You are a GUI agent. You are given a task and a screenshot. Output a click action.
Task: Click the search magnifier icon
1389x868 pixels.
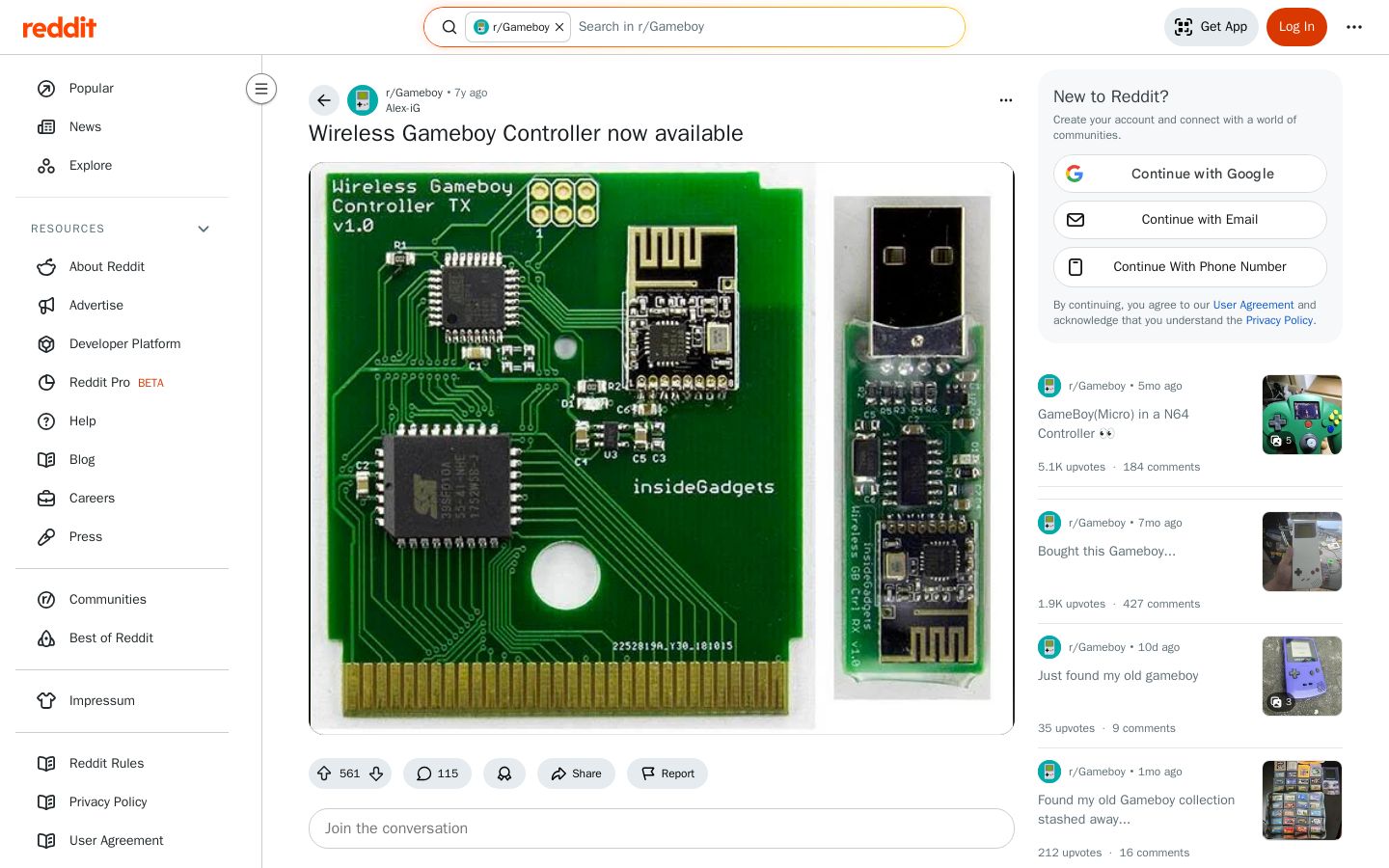coord(449,27)
